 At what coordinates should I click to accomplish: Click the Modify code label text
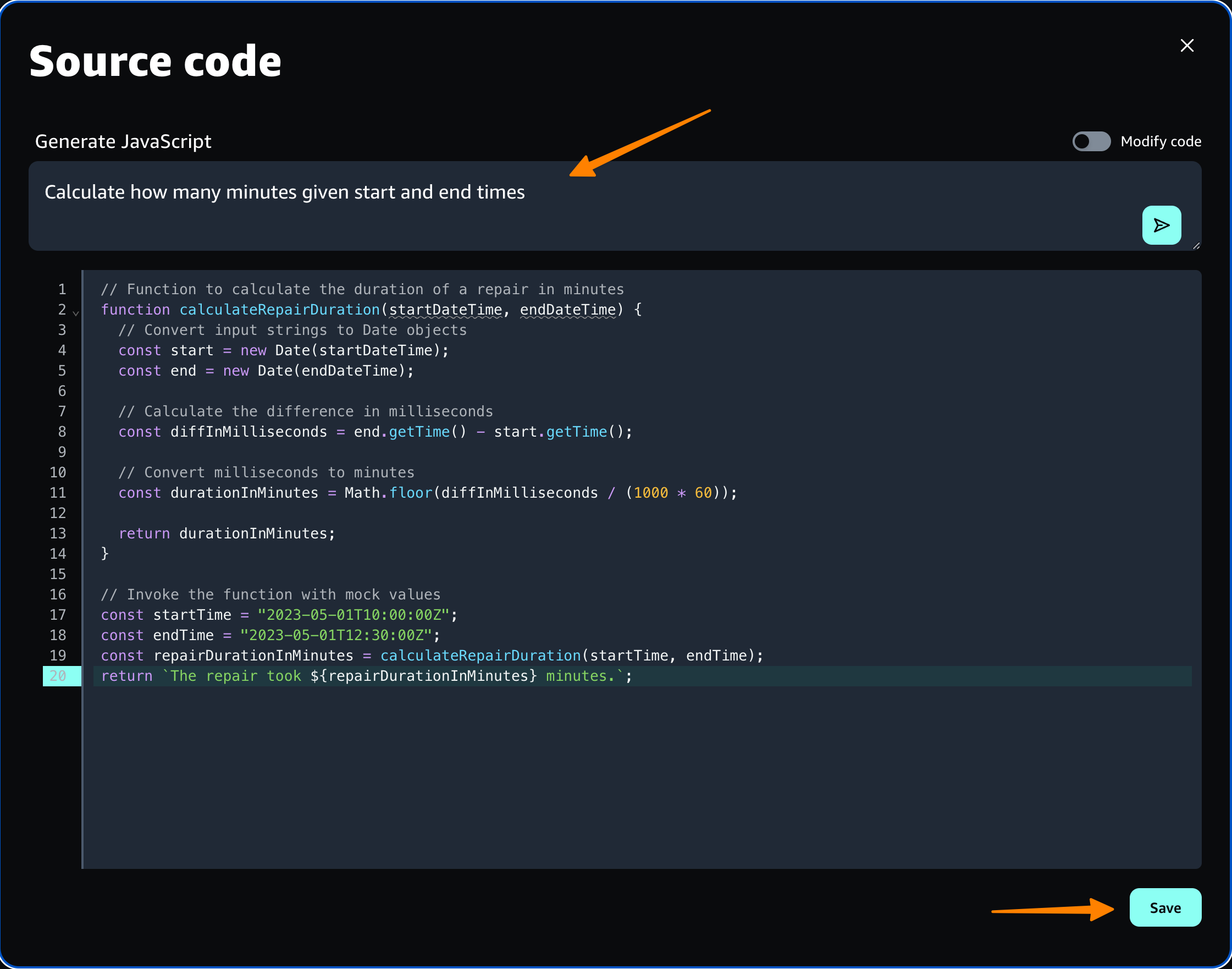(1161, 141)
